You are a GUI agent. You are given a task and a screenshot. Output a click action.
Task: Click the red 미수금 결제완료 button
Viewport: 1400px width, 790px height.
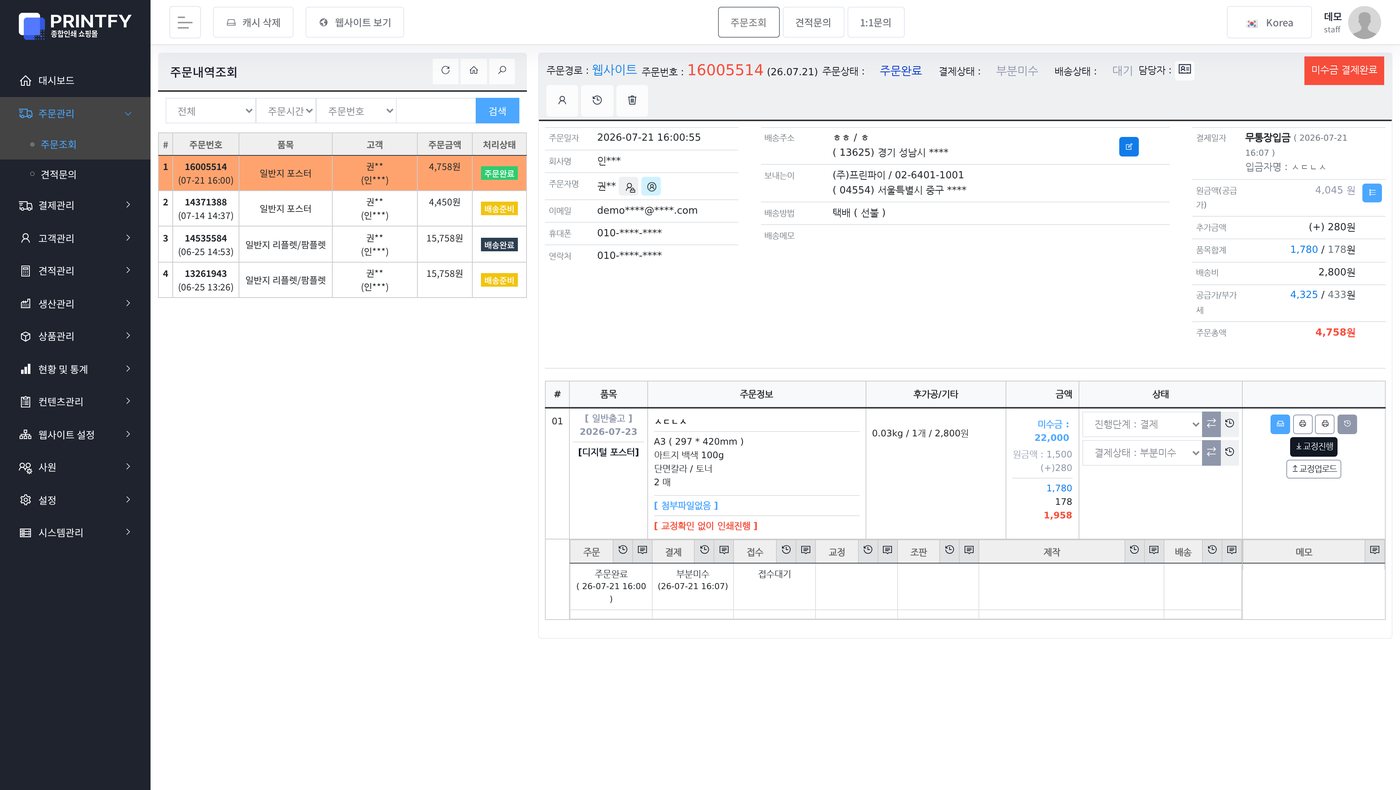(1344, 70)
